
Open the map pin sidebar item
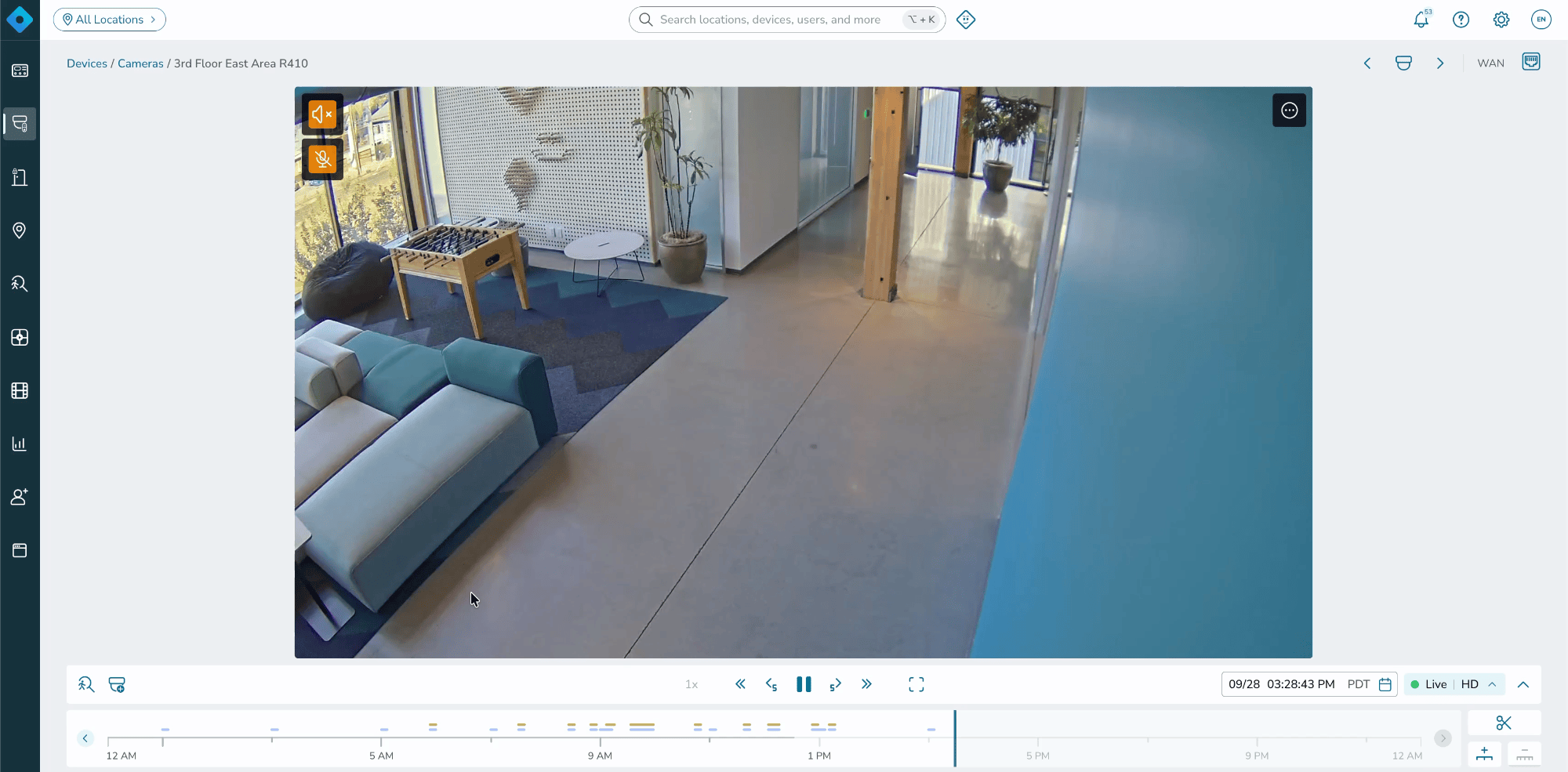pyautogui.click(x=20, y=230)
